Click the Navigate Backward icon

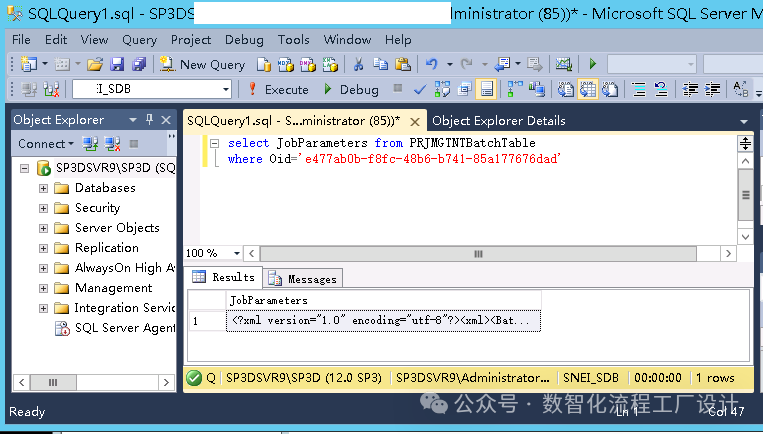[502, 64]
